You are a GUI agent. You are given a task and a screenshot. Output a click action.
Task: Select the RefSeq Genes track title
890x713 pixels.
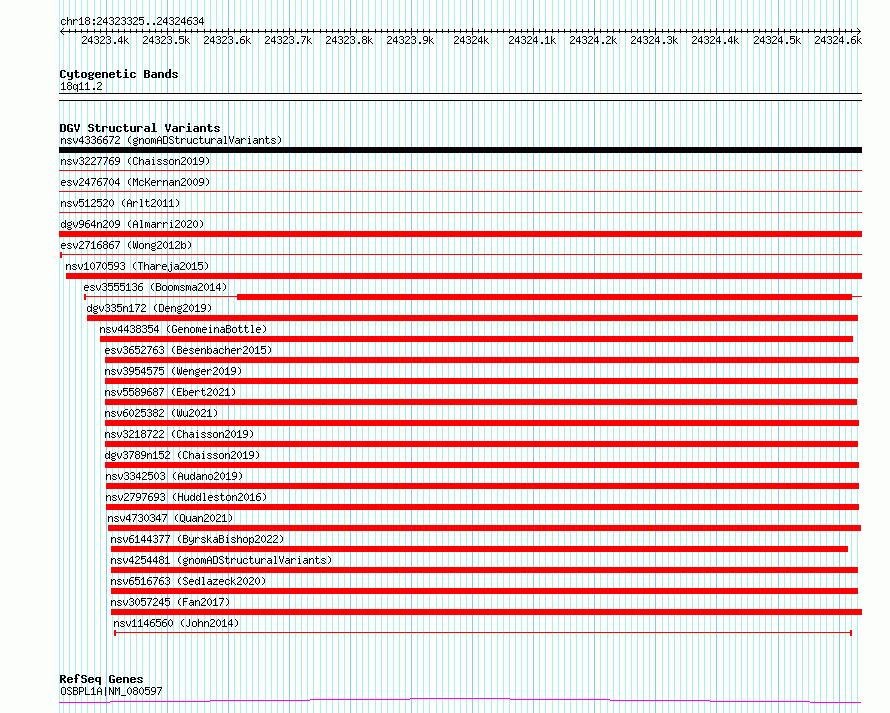coord(101,679)
